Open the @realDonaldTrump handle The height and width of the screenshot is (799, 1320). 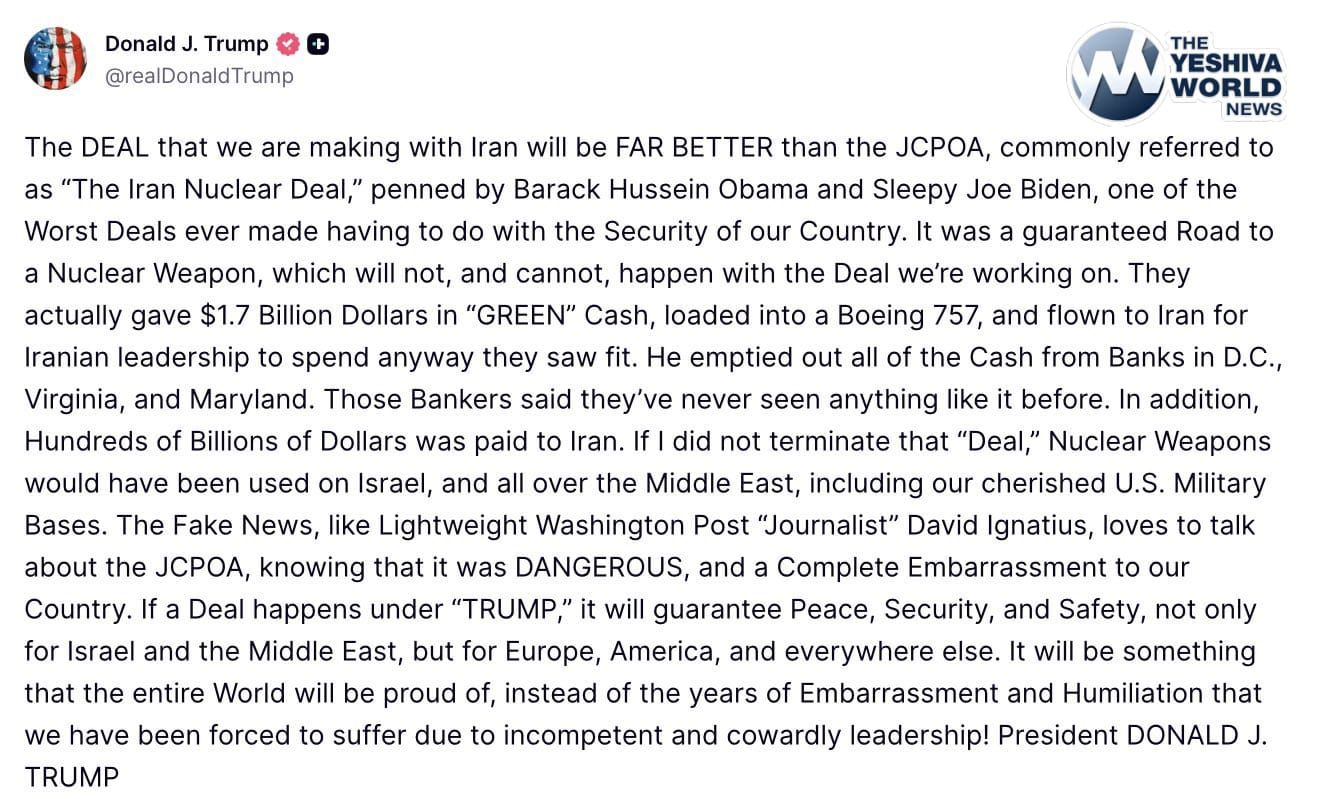199,76
